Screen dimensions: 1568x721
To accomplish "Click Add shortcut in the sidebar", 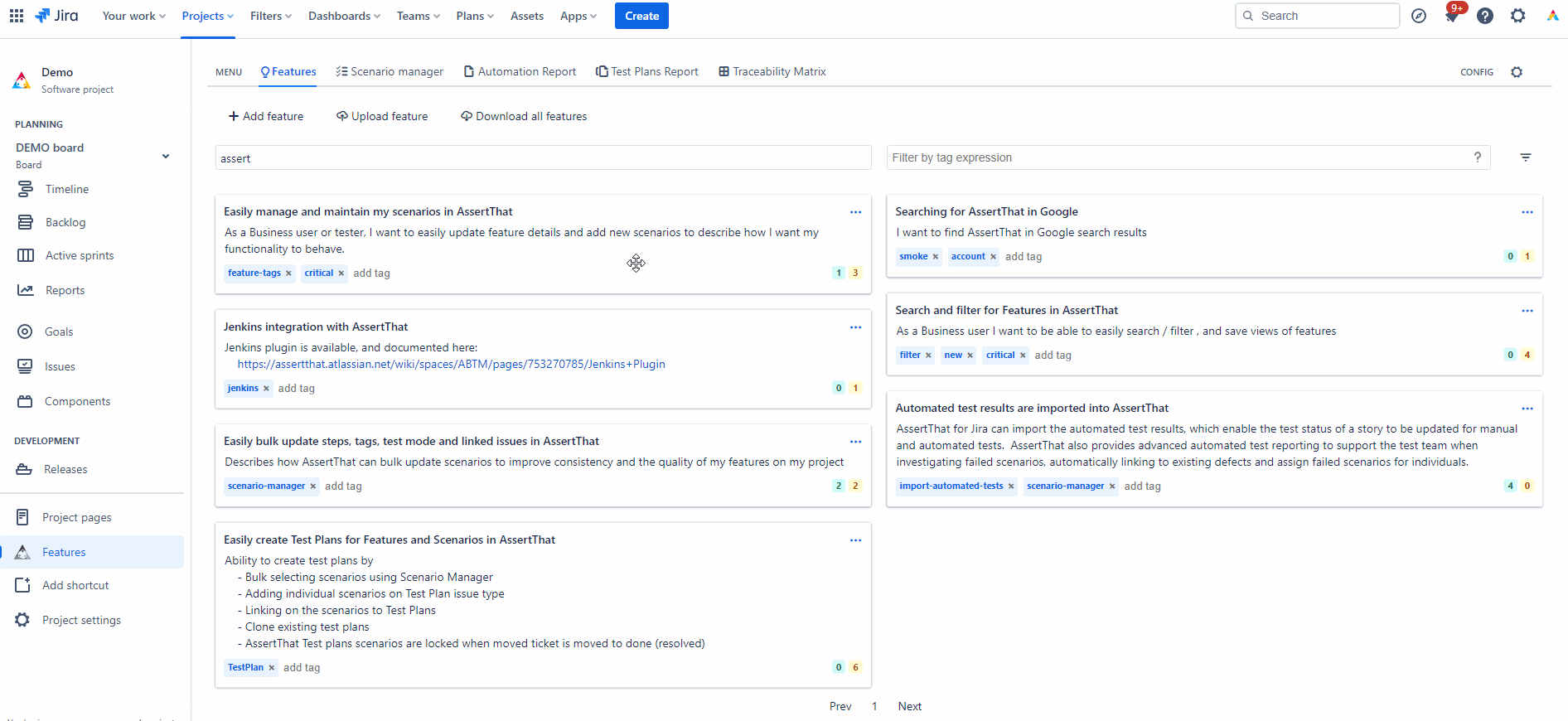I will click(x=75, y=585).
